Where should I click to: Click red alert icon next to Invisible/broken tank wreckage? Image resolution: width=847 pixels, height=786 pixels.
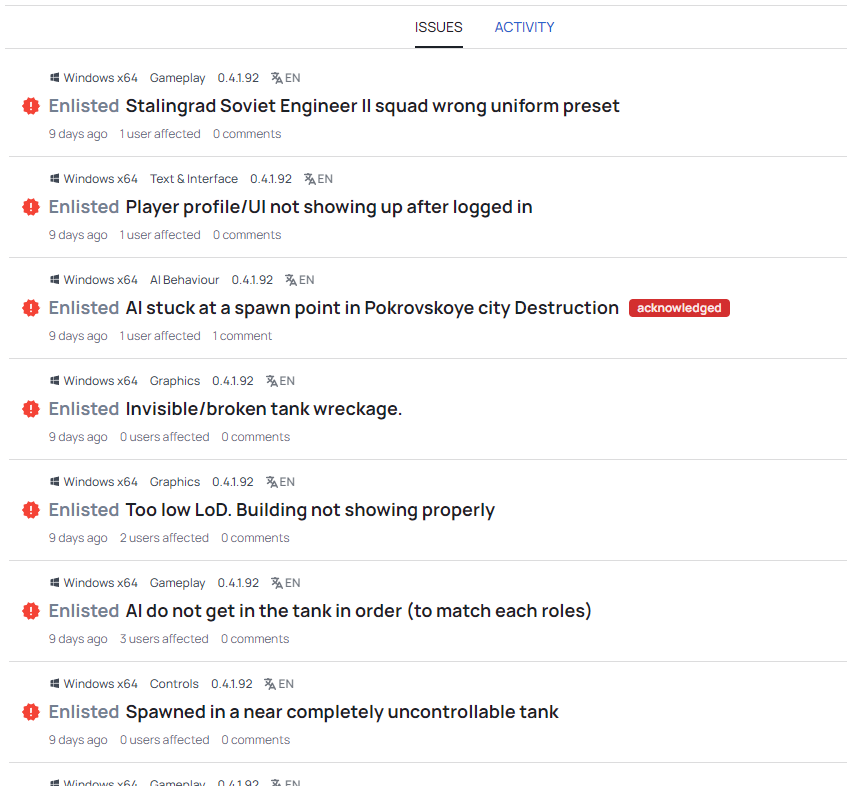(x=31, y=409)
